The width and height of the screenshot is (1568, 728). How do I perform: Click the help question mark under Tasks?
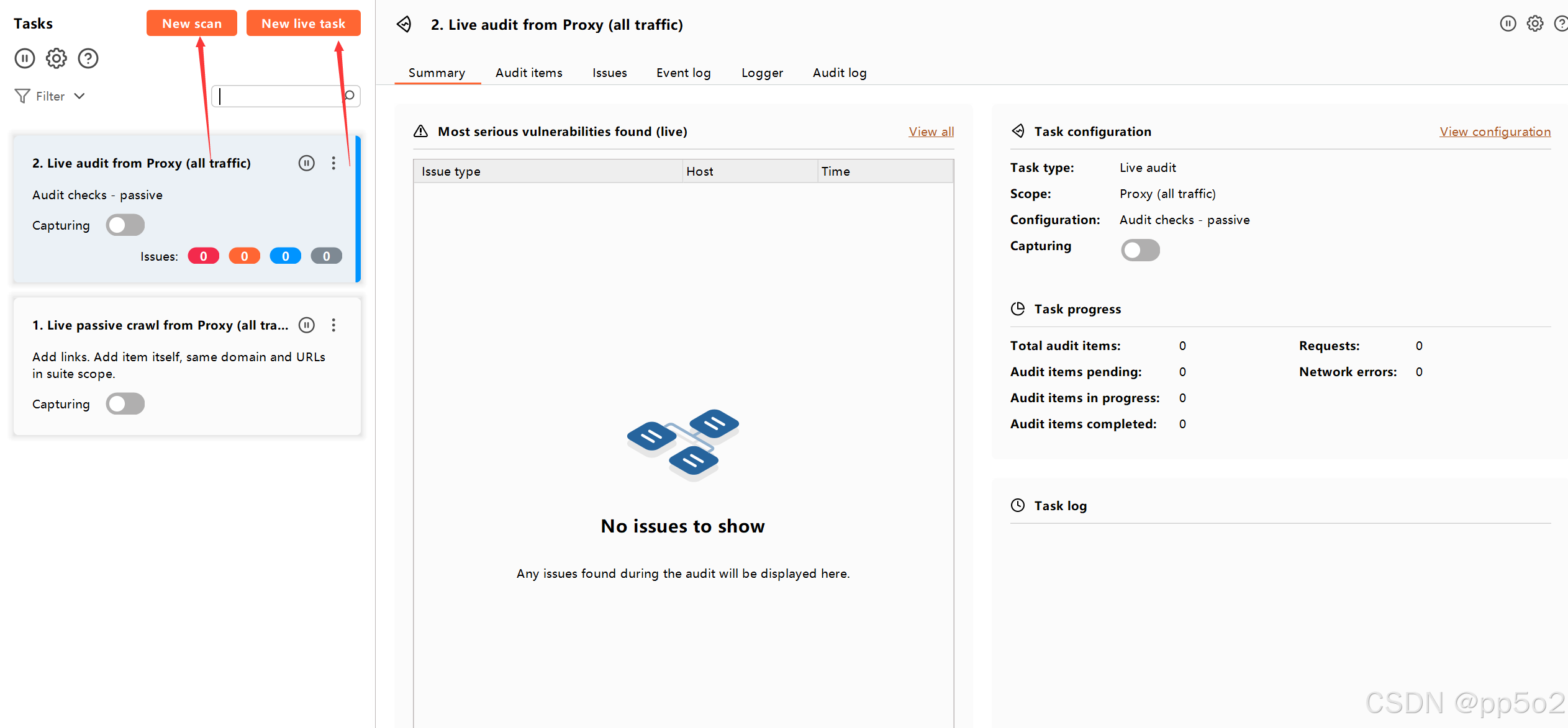pos(88,58)
